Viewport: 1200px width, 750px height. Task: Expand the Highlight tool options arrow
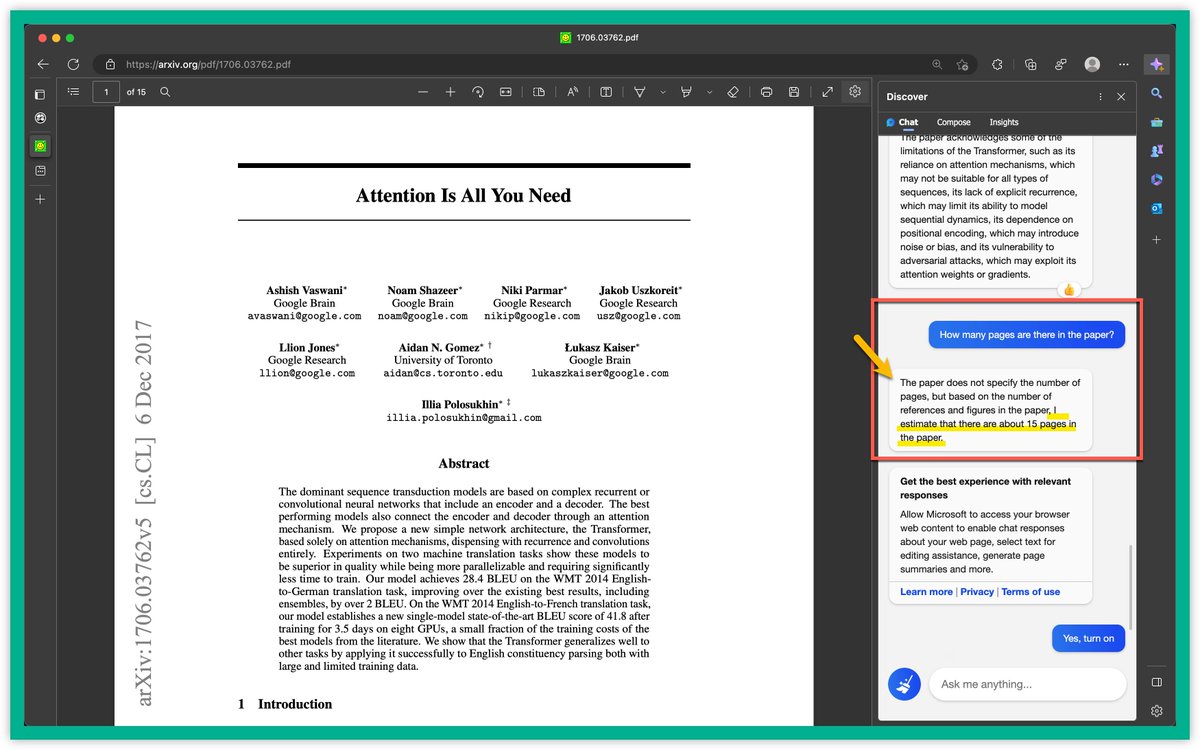[x=709, y=92]
